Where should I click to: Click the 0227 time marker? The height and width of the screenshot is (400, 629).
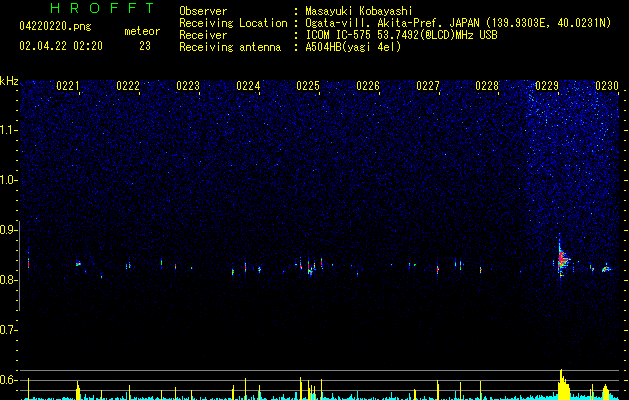[428, 86]
